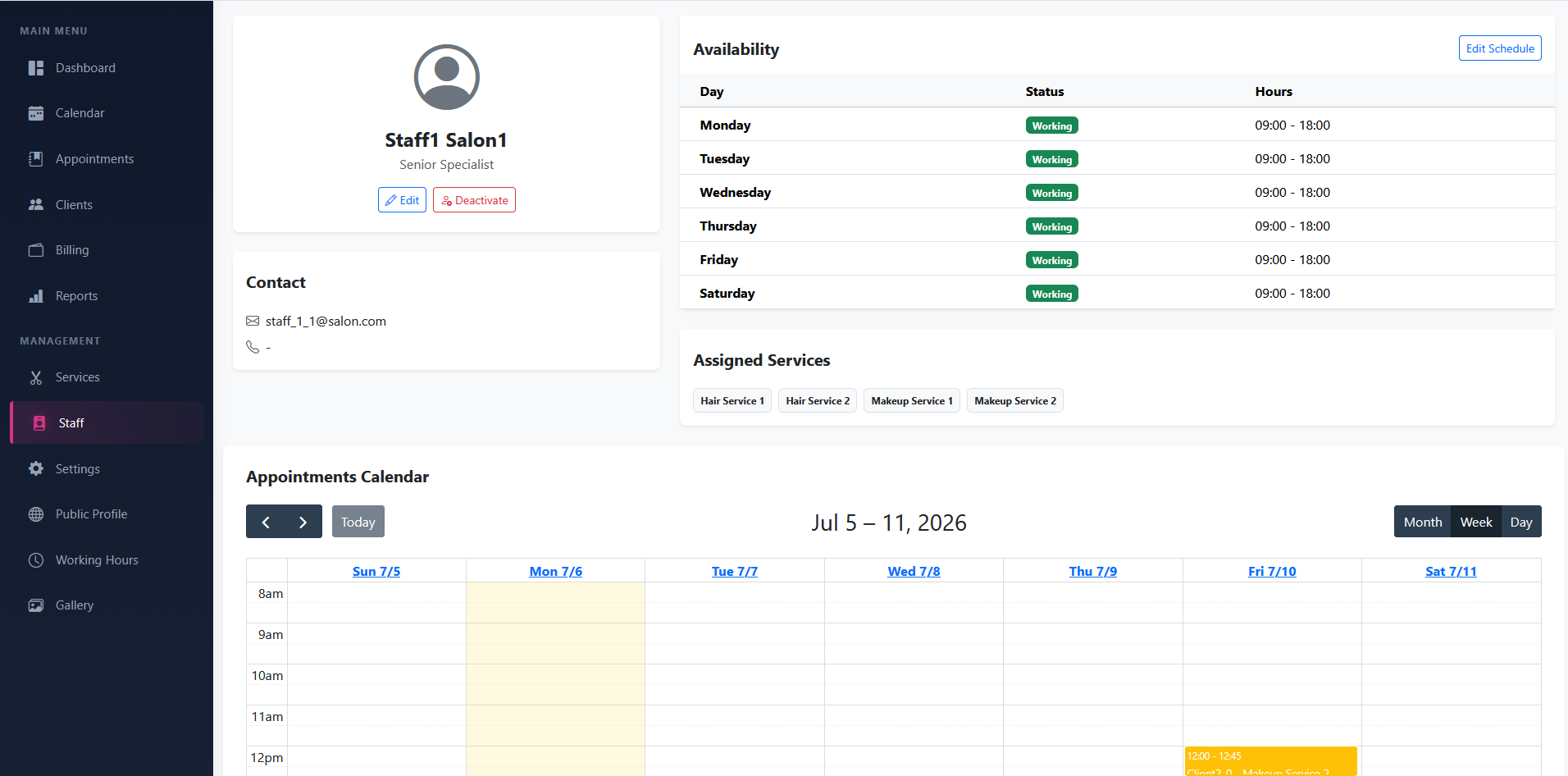
Task: Click the Calendar sidebar icon
Action: [36, 113]
